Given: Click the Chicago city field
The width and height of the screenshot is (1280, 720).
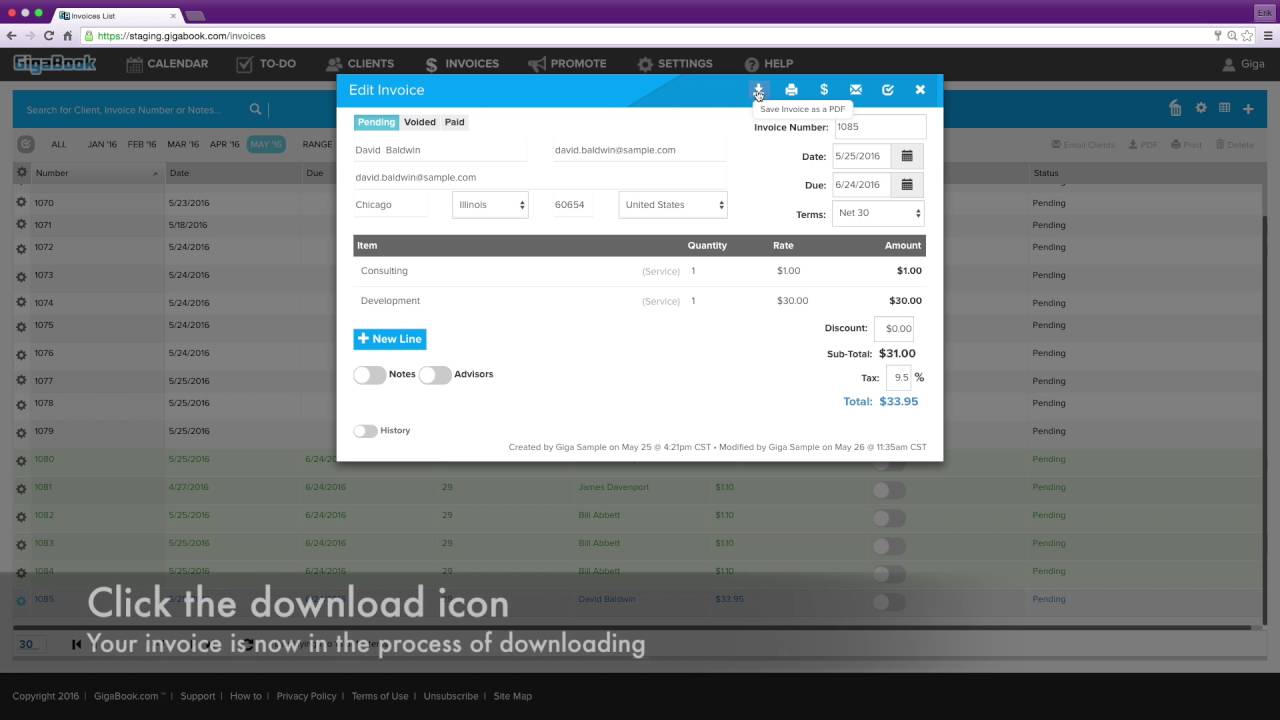Looking at the screenshot, I should click(x=391, y=205).
